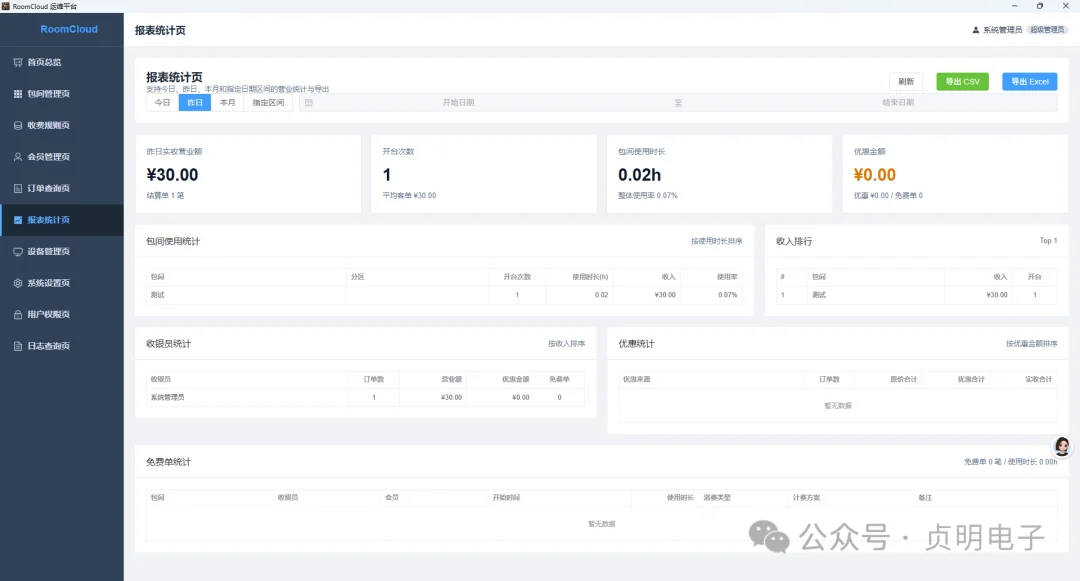1080x581 pixels.
Task: Click the 系统设置页 gear icon
Action: [18, 283]
